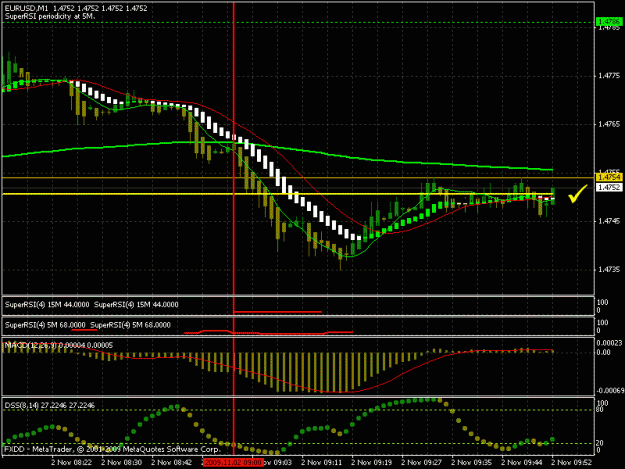This screenshot has height=469, width=625.
Task: Click the '2 Nov 09:35' time label
Action: click(472, 462)
